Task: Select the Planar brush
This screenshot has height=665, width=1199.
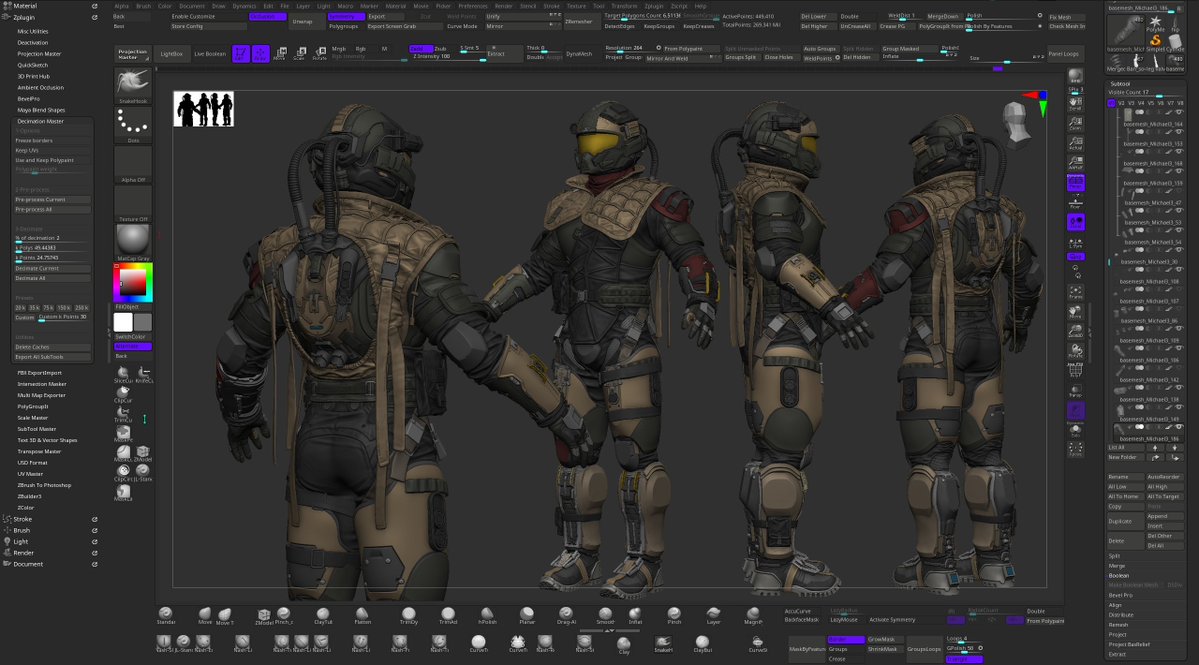Action: [527, 615]
